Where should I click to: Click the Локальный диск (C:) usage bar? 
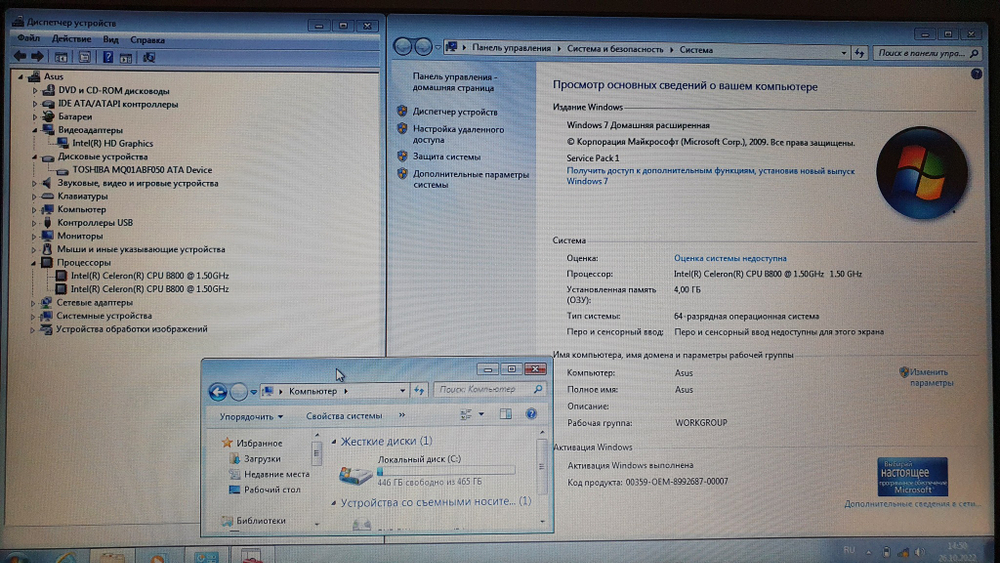point(445,471)
